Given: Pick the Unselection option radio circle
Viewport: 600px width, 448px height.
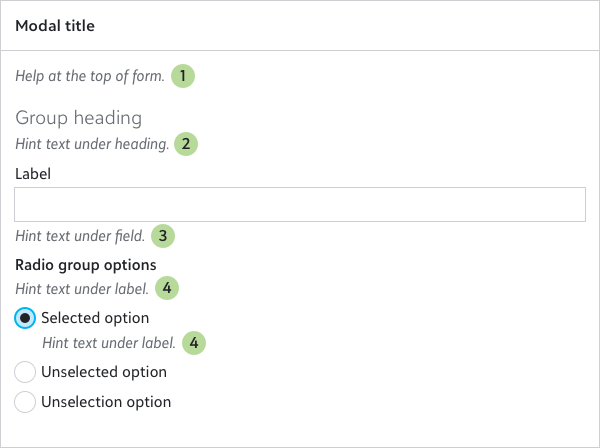Looking at the screenshot, I should tap(26, 402).
